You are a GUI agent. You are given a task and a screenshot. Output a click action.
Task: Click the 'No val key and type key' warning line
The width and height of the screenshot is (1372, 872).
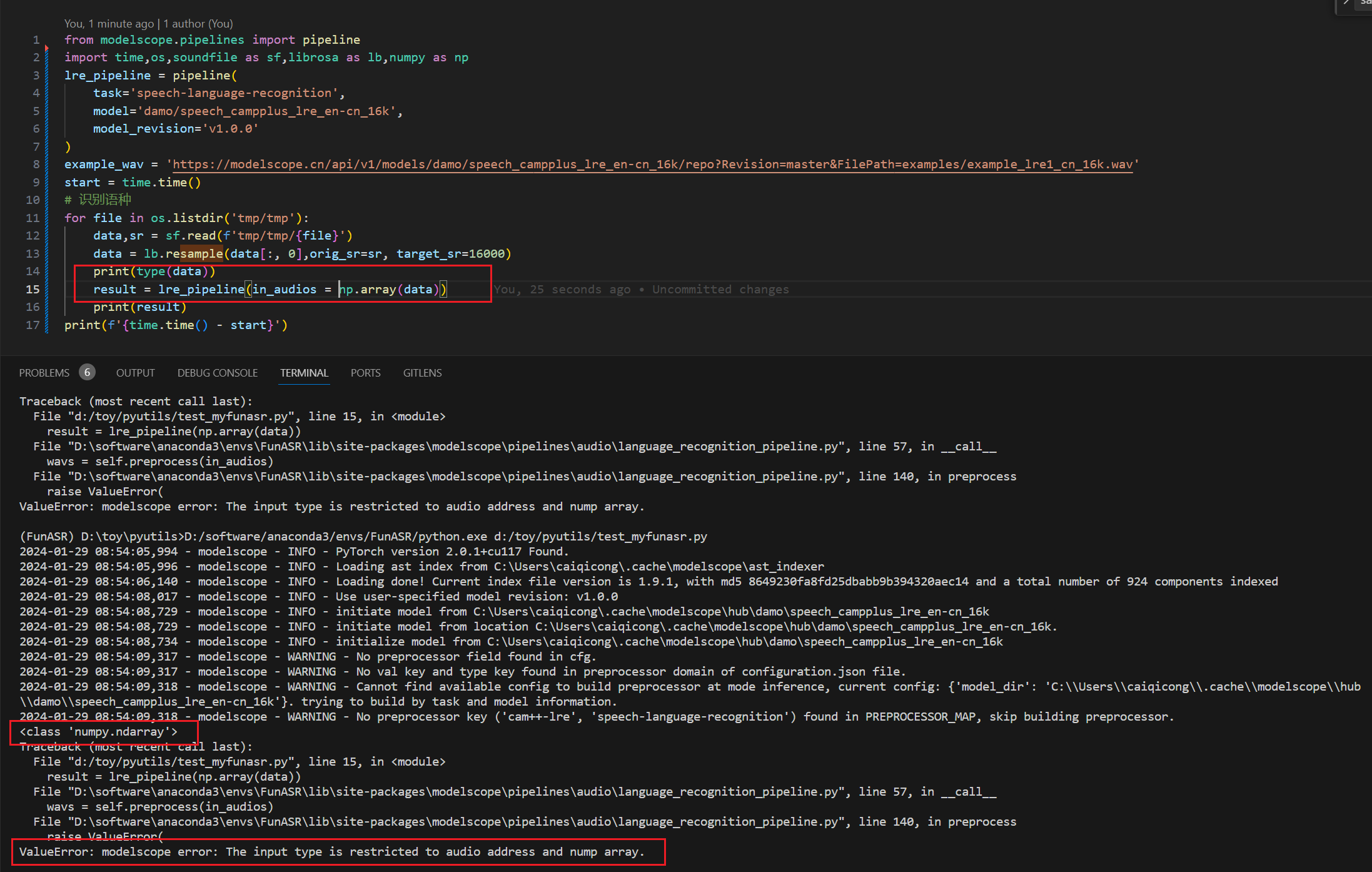(x=463, y=672)
